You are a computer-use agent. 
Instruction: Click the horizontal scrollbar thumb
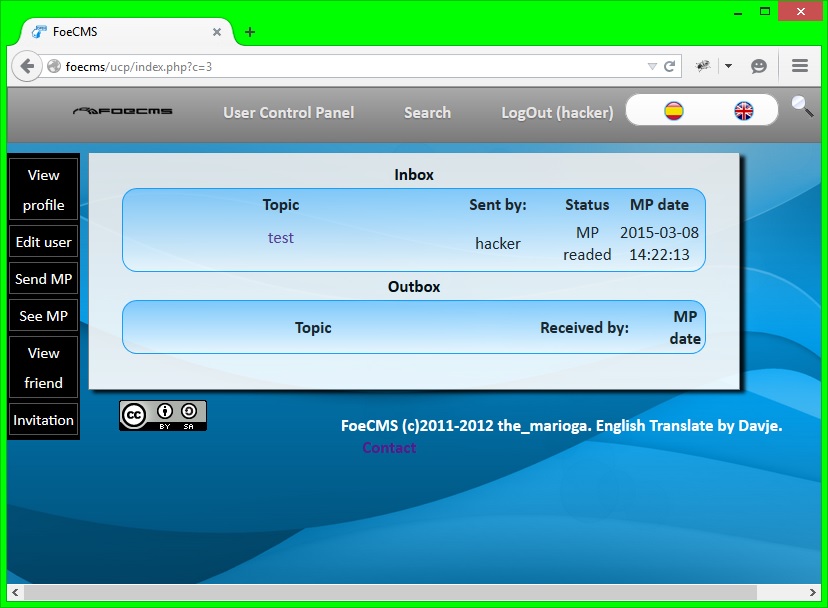pos(391,592)
